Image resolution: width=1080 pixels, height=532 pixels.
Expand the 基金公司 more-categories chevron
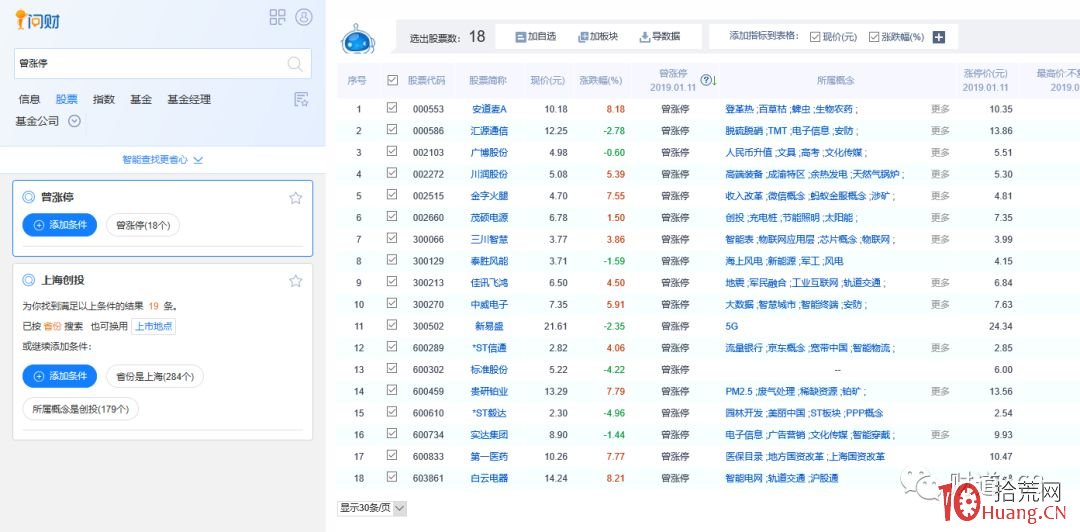[x=74, y=121]
